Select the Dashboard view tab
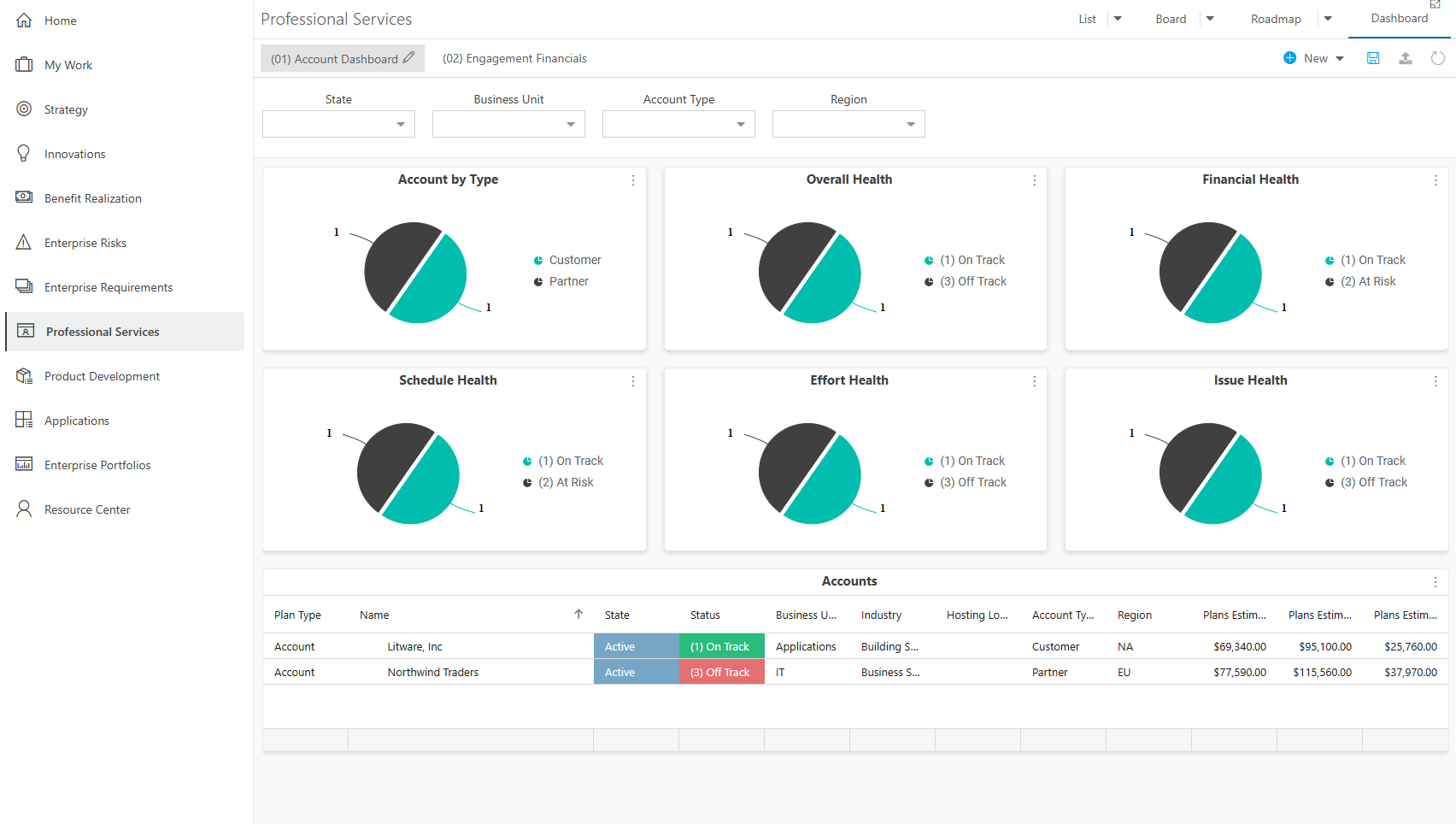This screenshot has height=824, width=1456. point(1400,18)
